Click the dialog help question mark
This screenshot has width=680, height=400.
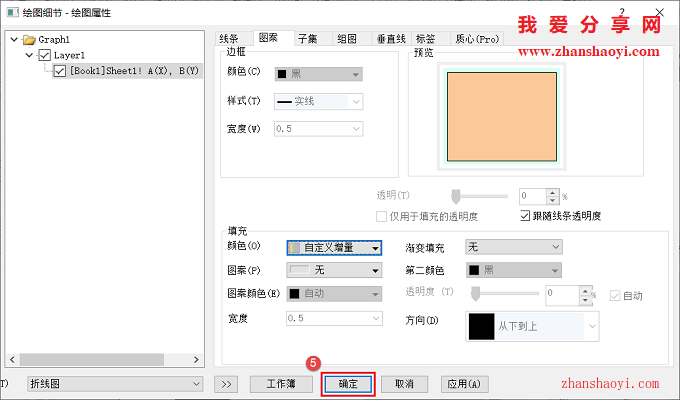point(622,12)
